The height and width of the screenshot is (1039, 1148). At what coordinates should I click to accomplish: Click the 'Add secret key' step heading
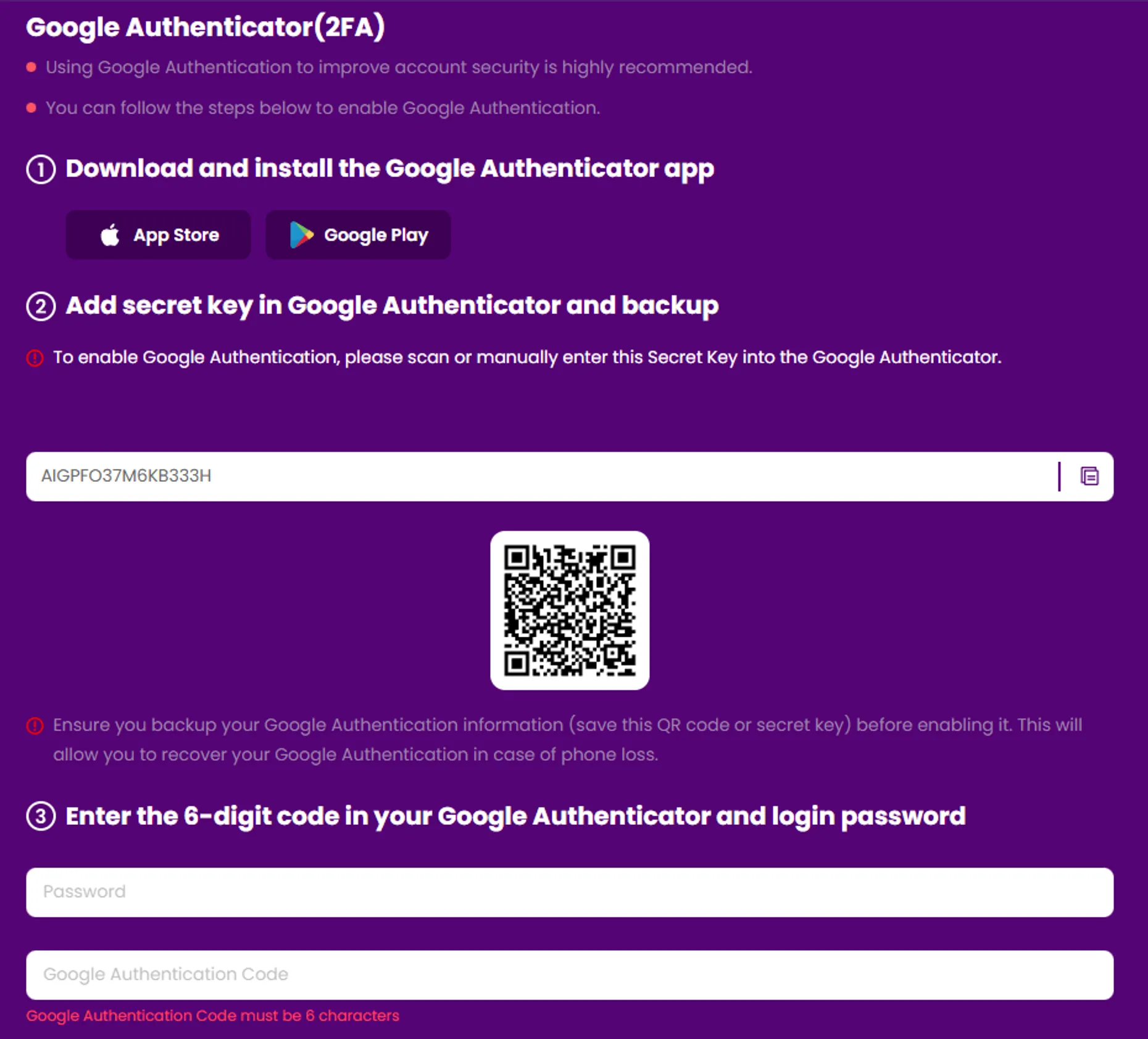coord(392,305)
